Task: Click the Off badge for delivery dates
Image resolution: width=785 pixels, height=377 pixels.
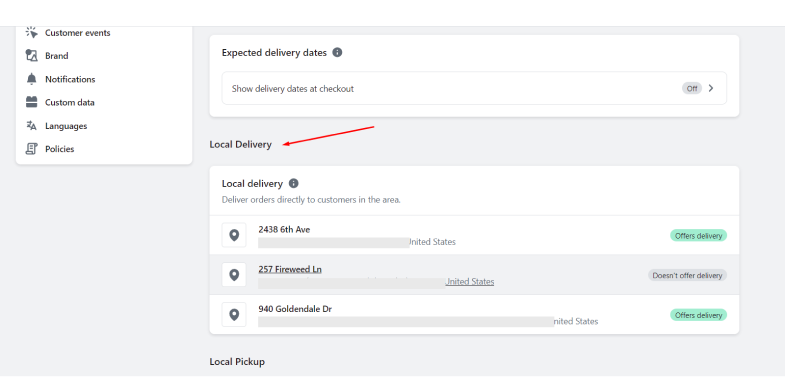Action: (x=691, y=89)
